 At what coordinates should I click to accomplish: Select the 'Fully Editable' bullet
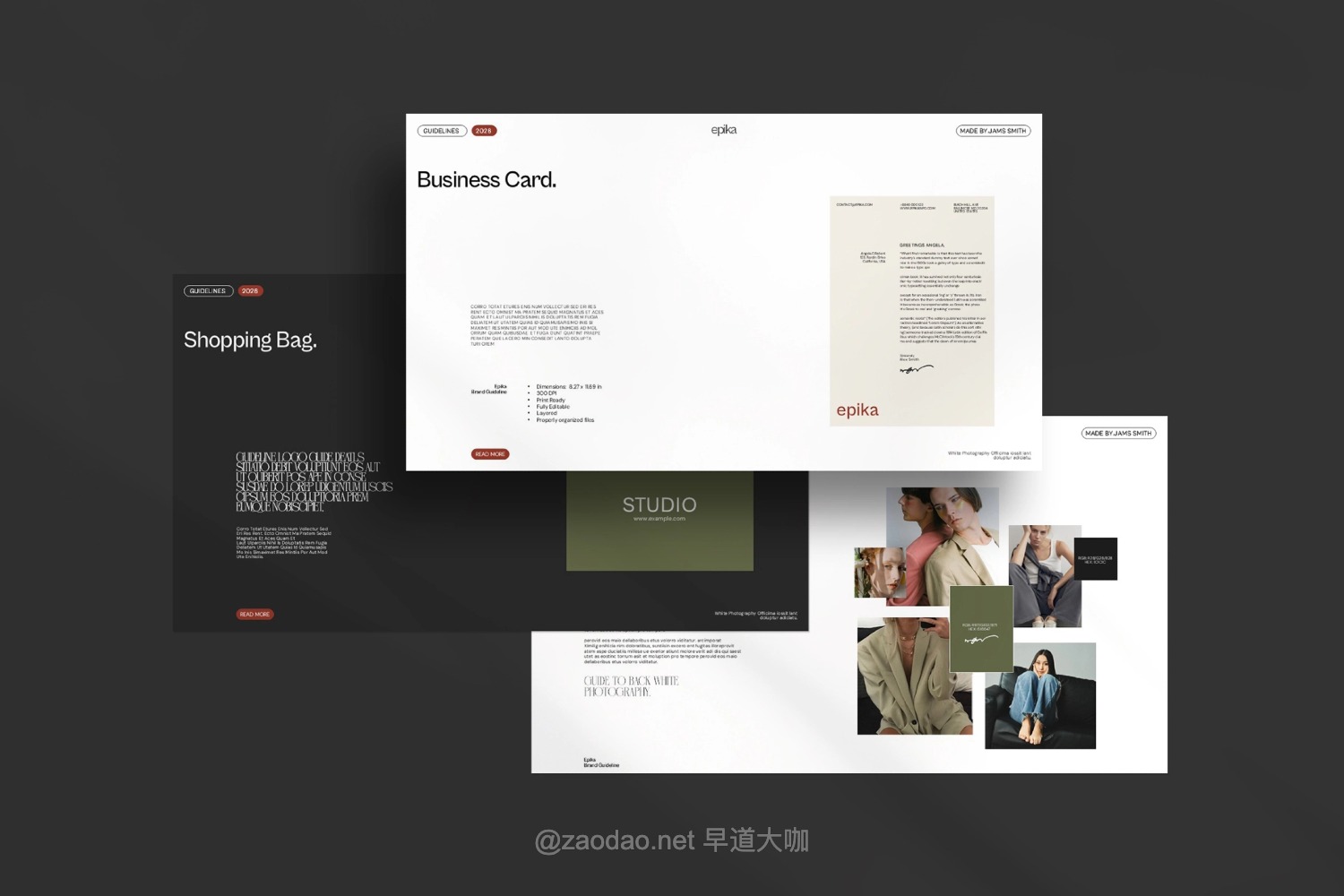553,407
